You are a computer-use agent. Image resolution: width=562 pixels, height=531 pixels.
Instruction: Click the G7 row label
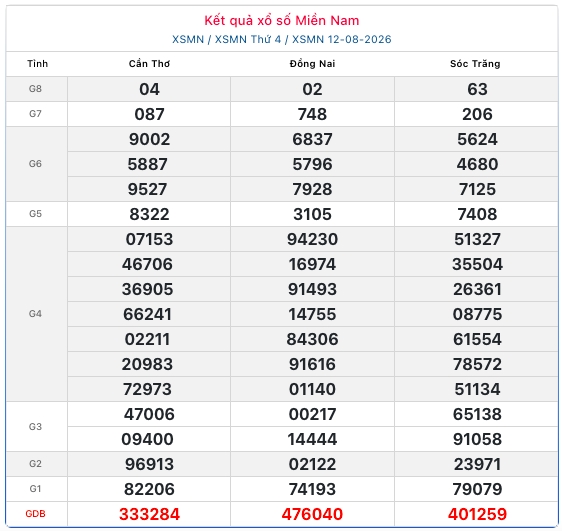(35, 114)
